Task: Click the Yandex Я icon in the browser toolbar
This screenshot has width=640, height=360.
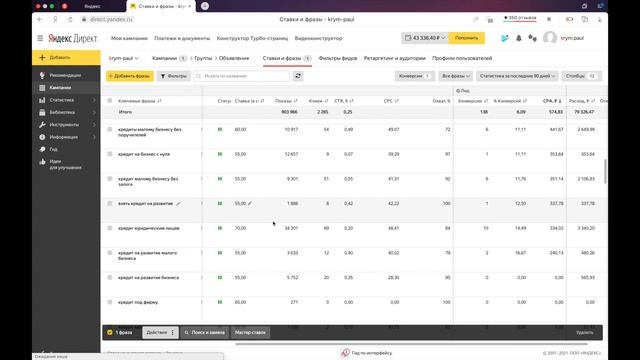Action: tap(55, 19)
